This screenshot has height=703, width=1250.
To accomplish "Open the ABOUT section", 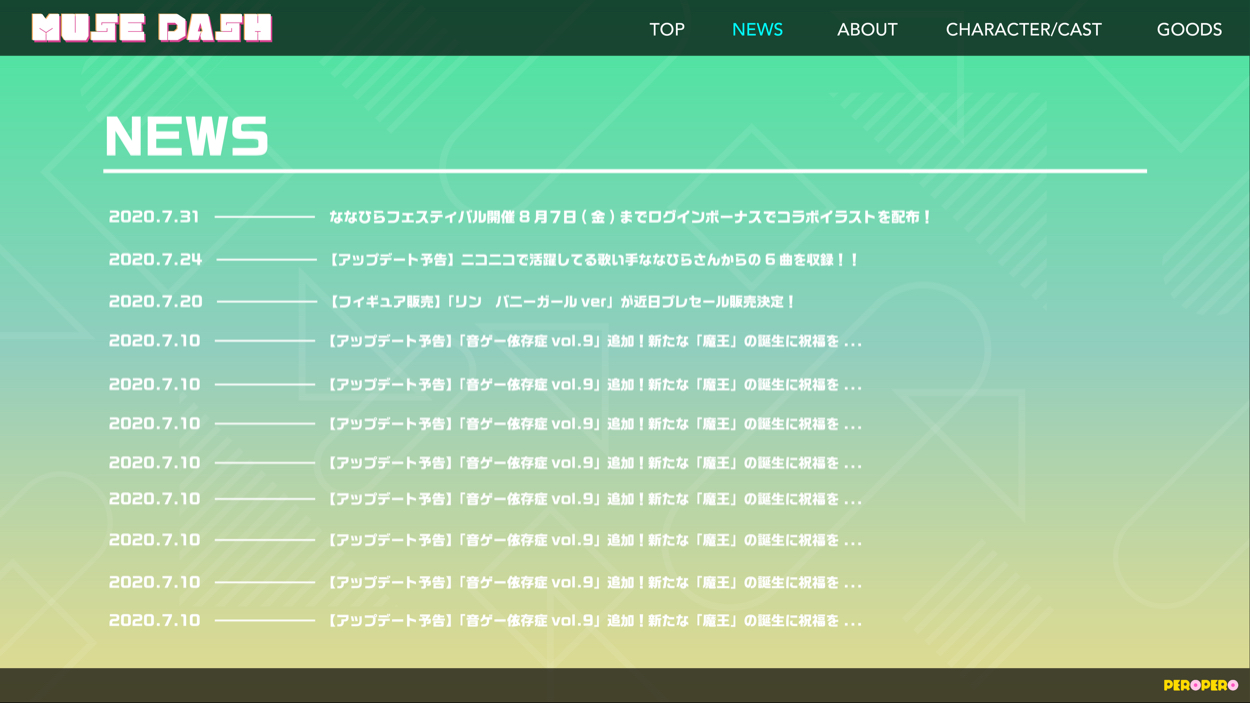I will pos(867,30).
